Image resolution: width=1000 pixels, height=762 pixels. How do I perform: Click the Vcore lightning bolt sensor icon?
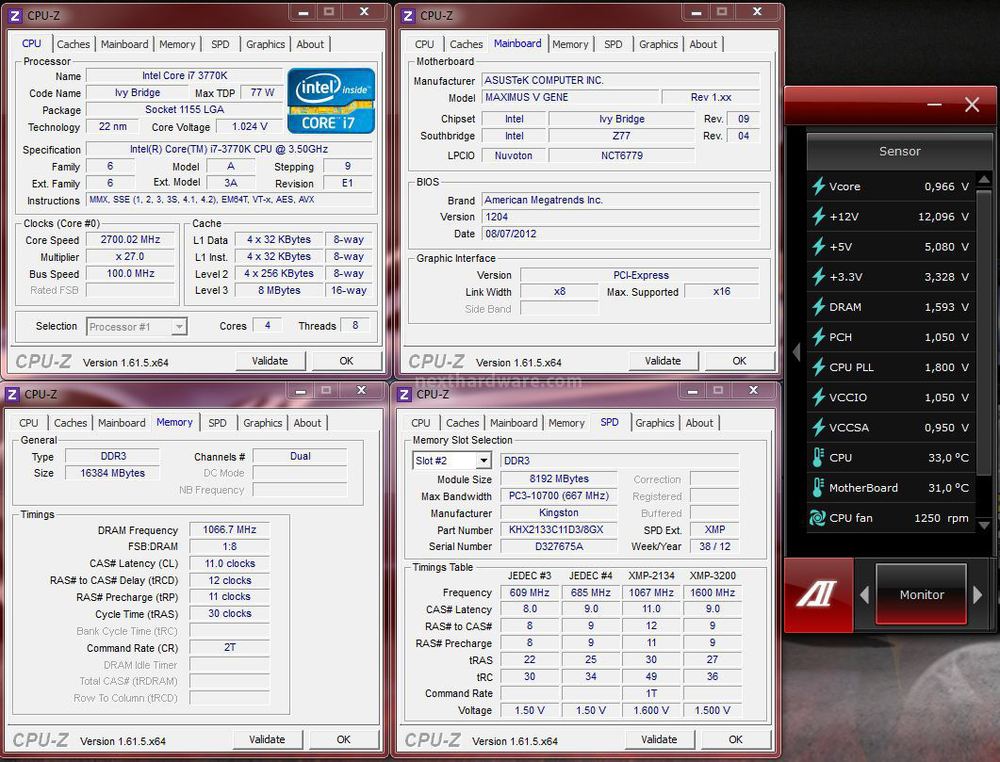pos(818,186)
